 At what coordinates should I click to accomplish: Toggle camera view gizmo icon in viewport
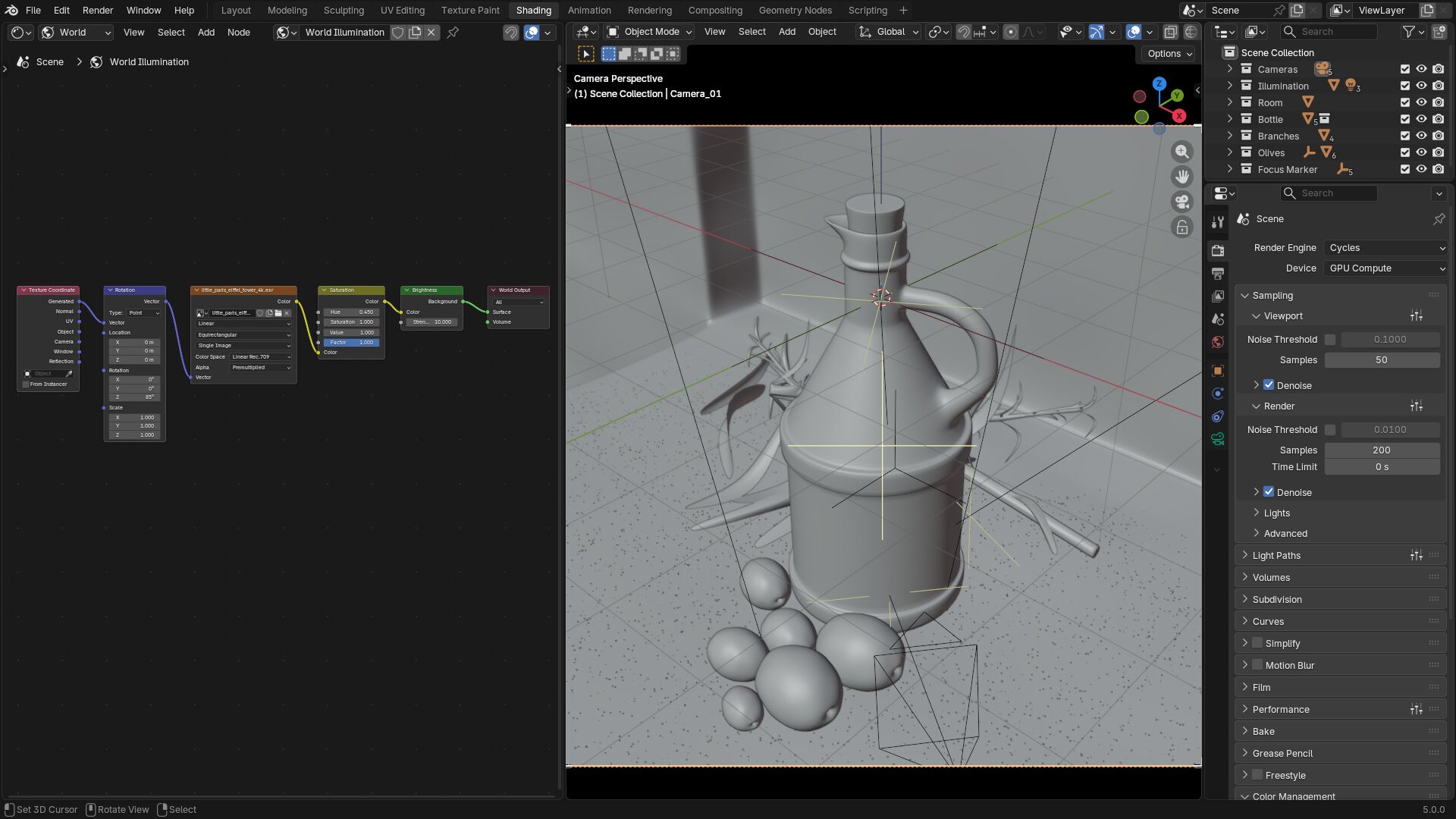pos(1182,202)
